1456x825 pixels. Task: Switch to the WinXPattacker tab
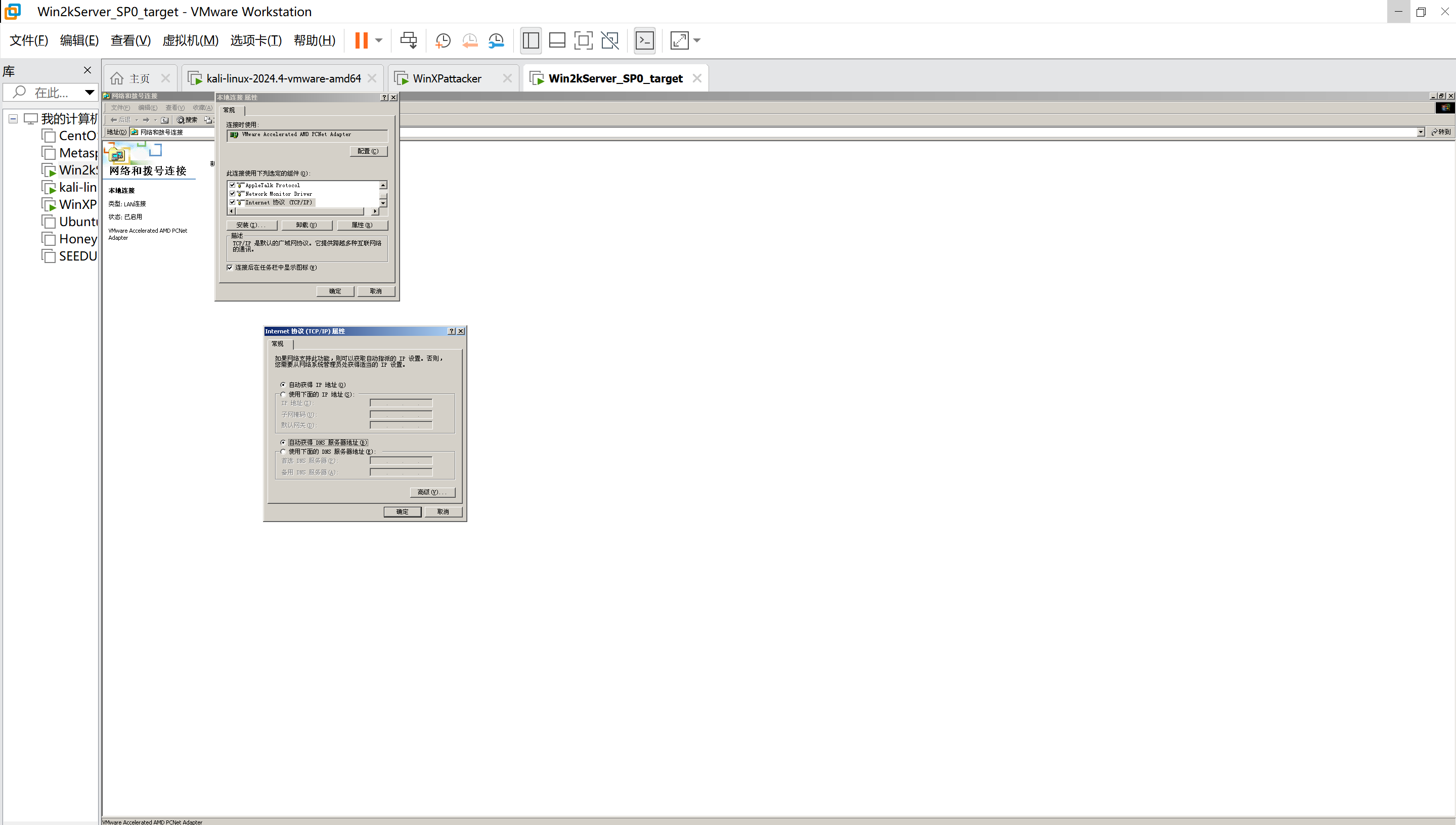447,78
